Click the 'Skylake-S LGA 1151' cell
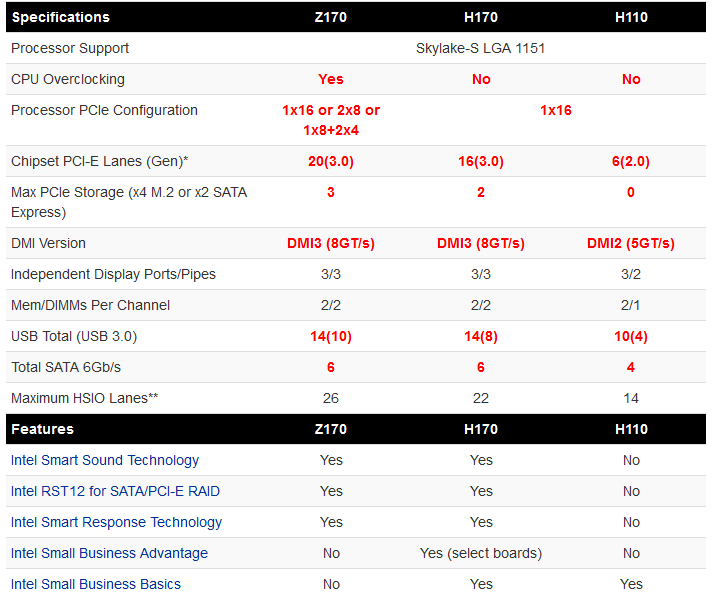Image resolution: width=716 pixels, height=614 pixels. pos(480,48)
